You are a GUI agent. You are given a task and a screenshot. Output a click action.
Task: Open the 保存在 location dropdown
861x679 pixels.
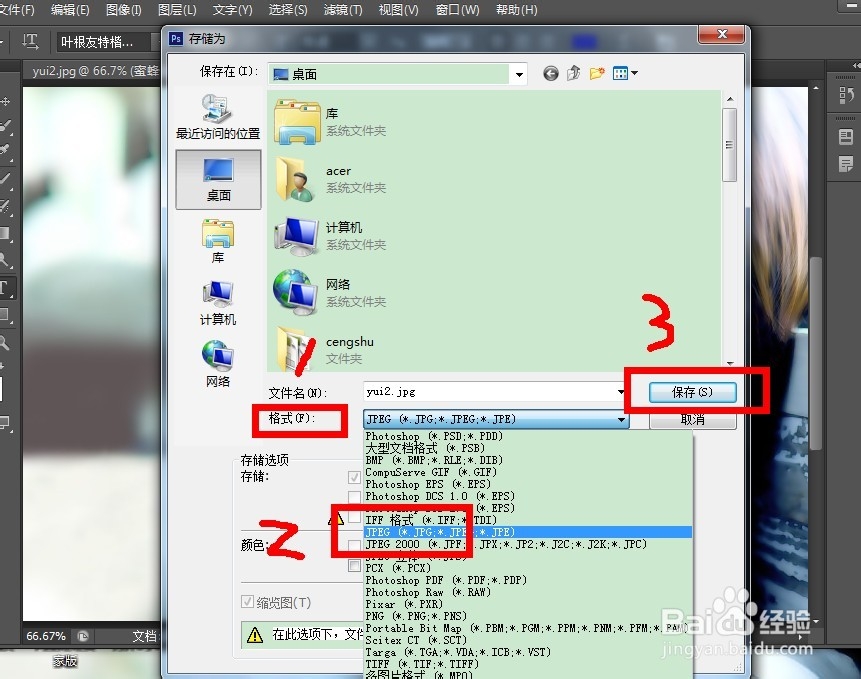[x=518, y=74]
